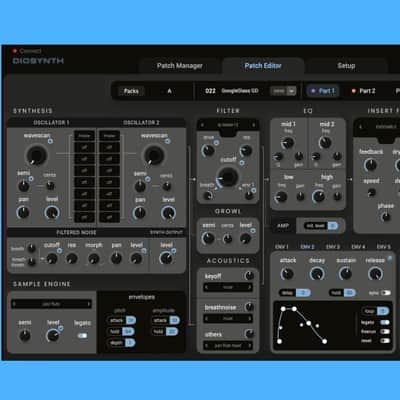The image size is (400, 400).
Task: Click Filtered Noise level modulation icon
Action: click(x=144, y=251)
